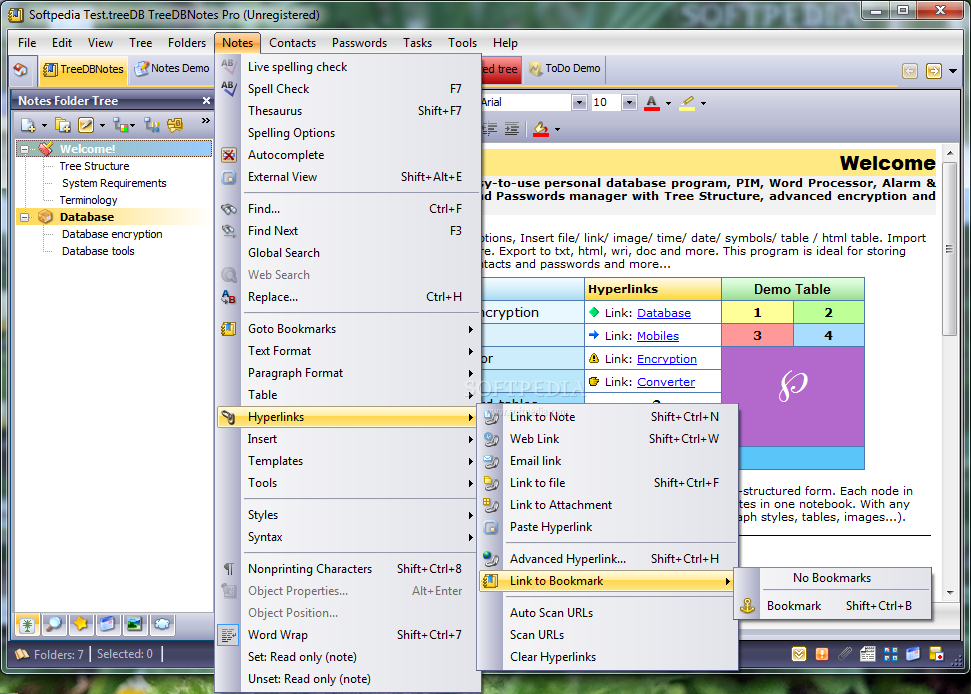
Task: Click cell 3 in the Demo Table
Action: tap(757, 336)
